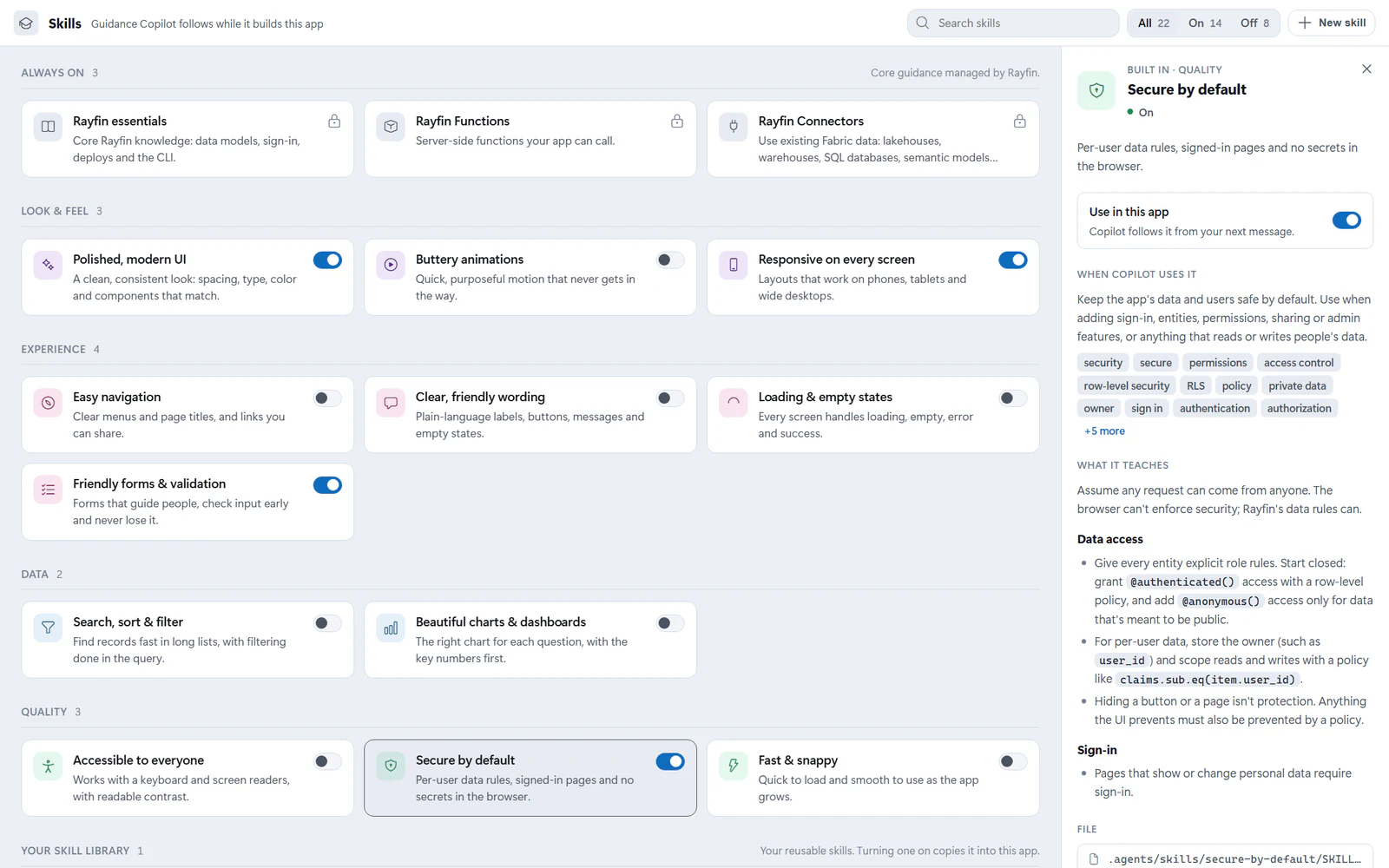Image resolution: width=1389 pixels, height=868 pixels.
Task: Click the Clear, friendly wording chat icon
Action: point(391,403)
